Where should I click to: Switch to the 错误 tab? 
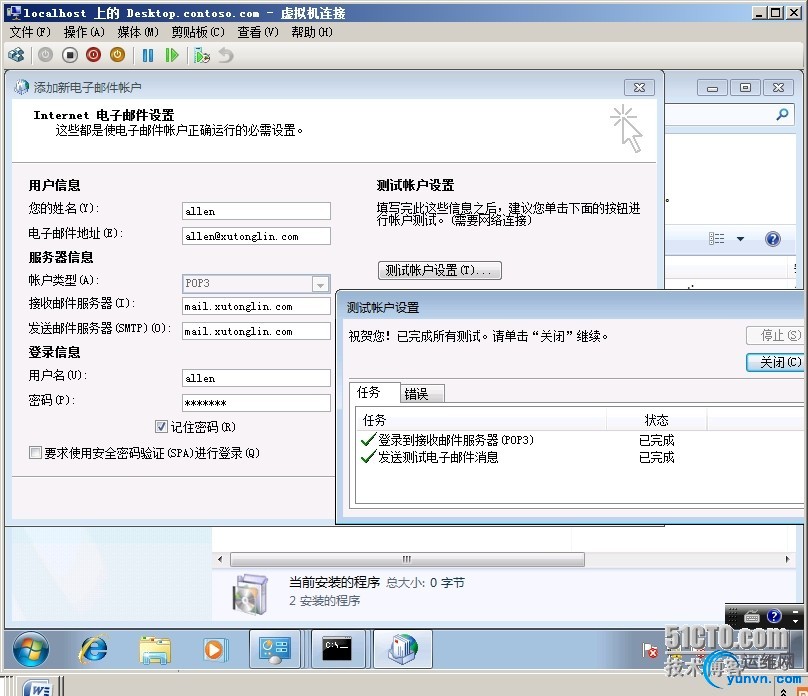pyautogui.click(x=422, y=394)
